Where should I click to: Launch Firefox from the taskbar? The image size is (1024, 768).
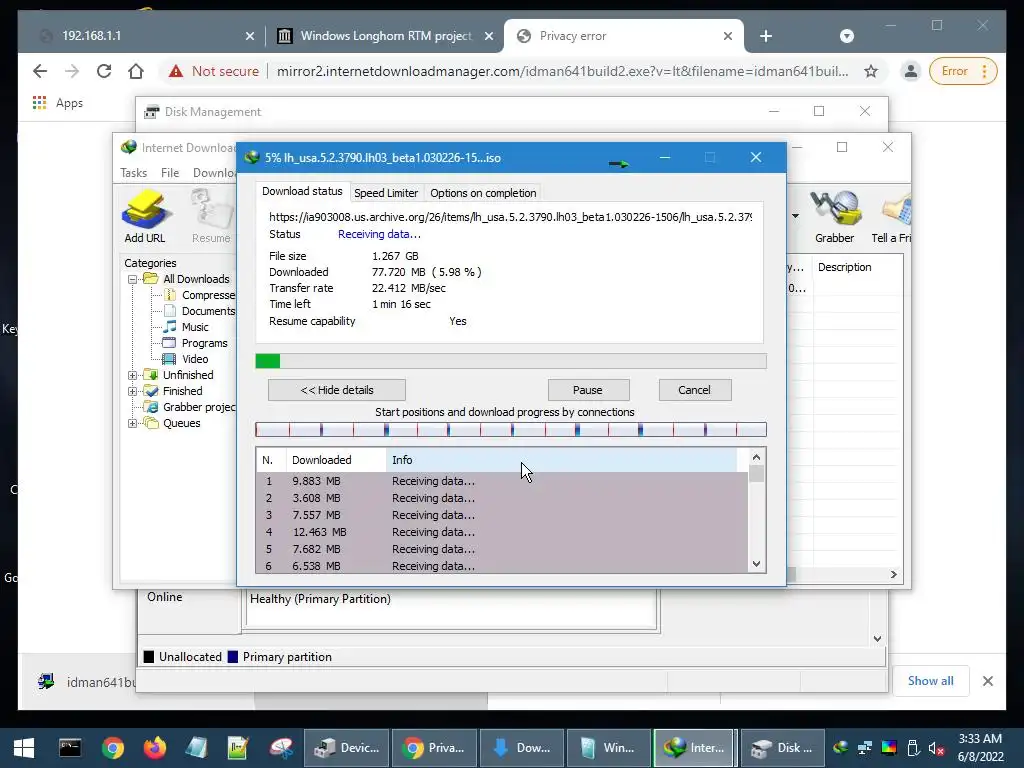[x=155, y=748]
